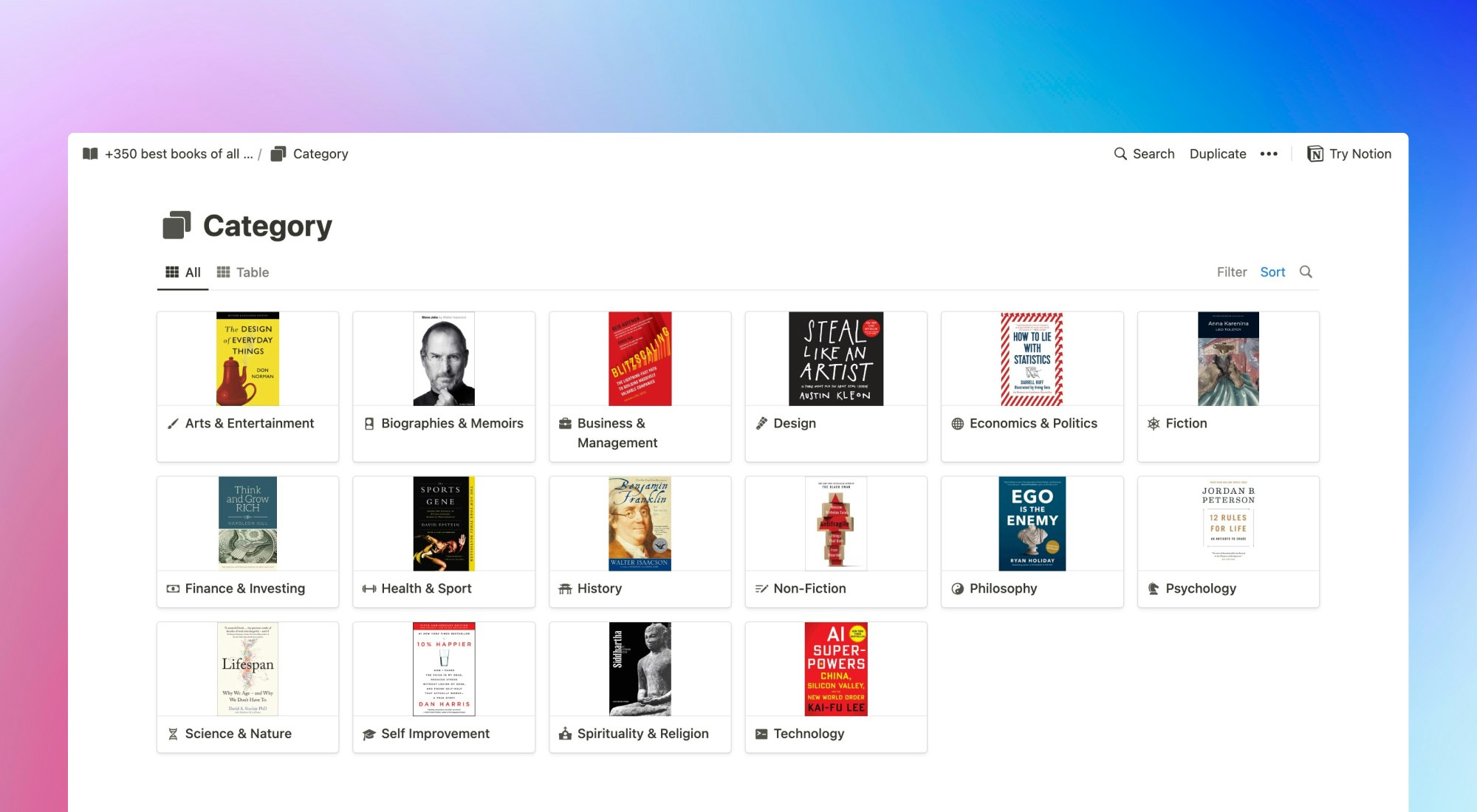1477x812 pixels.
Task: Click the 'Arts & Entertainment' card title
Action: [x=250, y=423]
